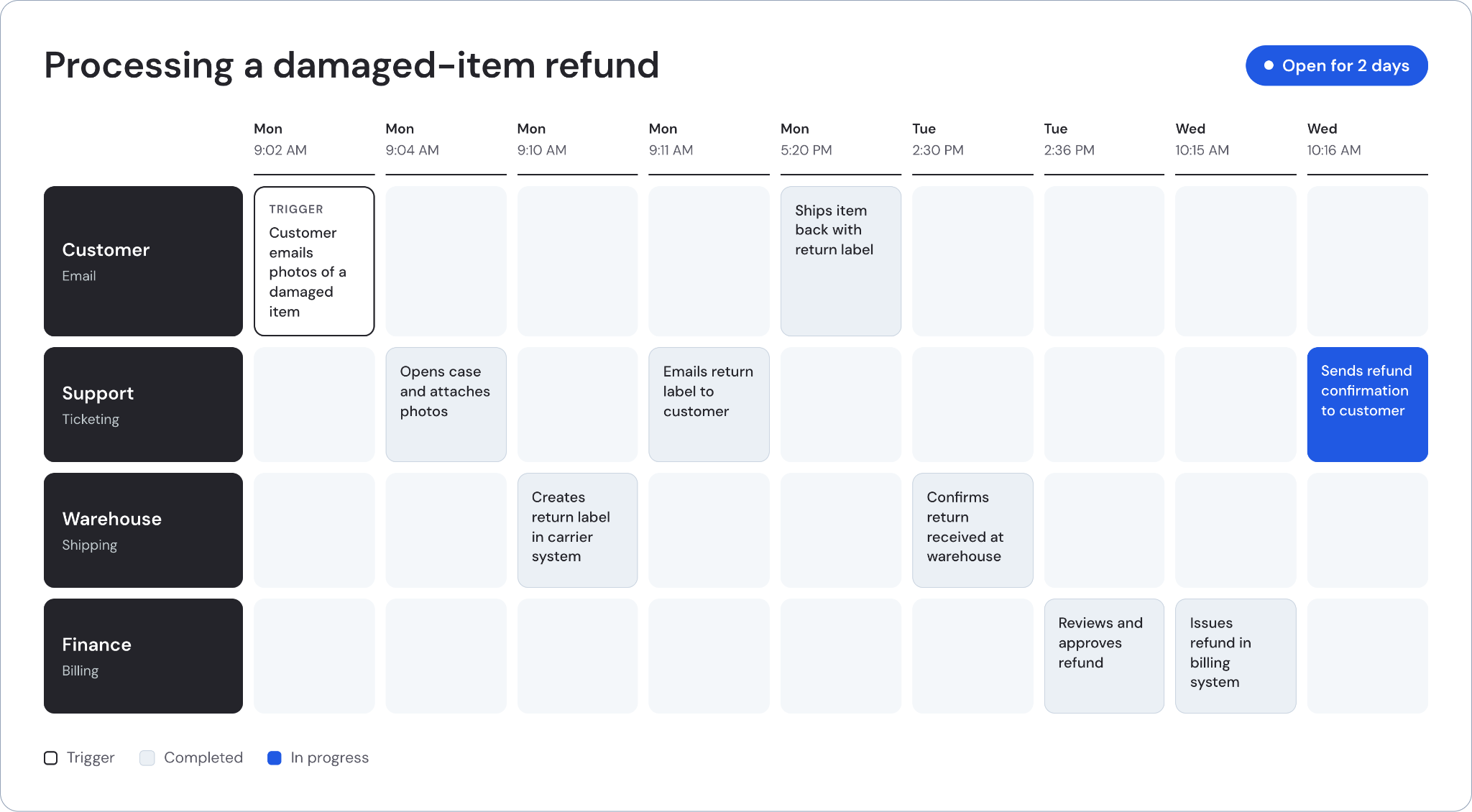Select the Warehouse Shipping lane header

pos(143,530)
